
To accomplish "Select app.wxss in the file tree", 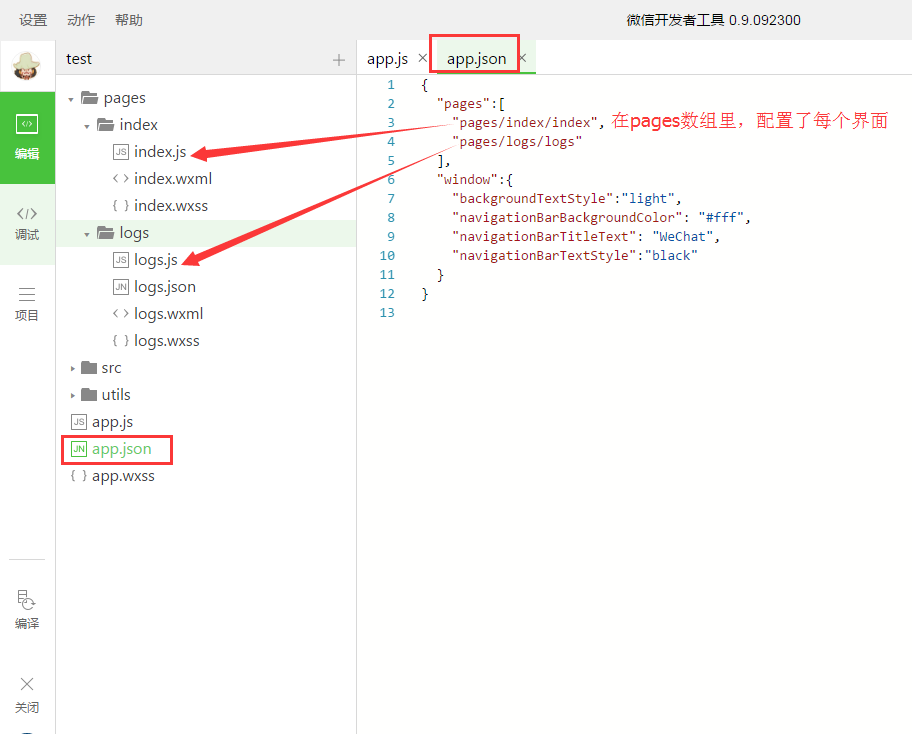I will click(123, 476).
